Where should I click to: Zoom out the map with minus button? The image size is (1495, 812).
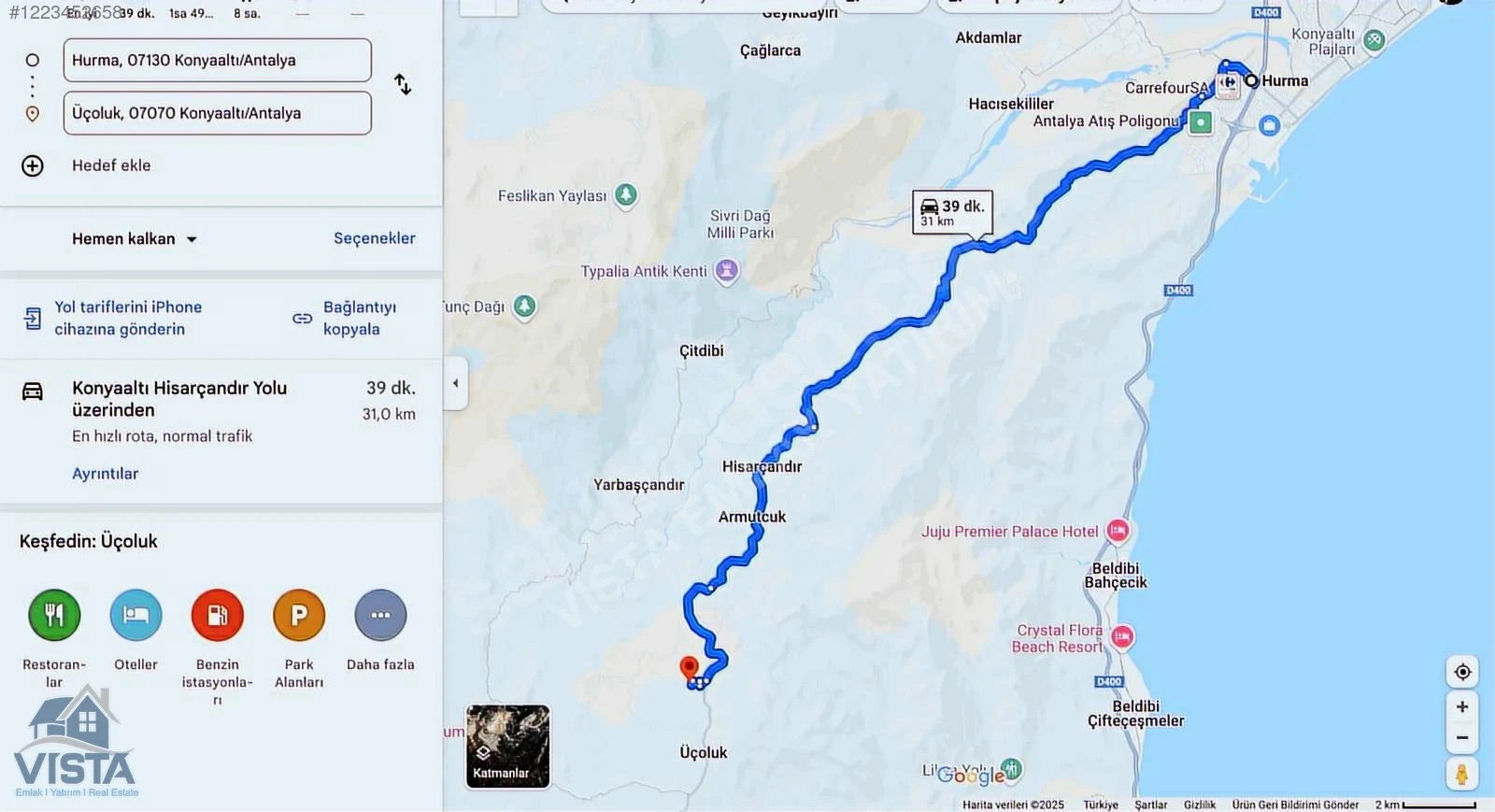[1462, 737]
